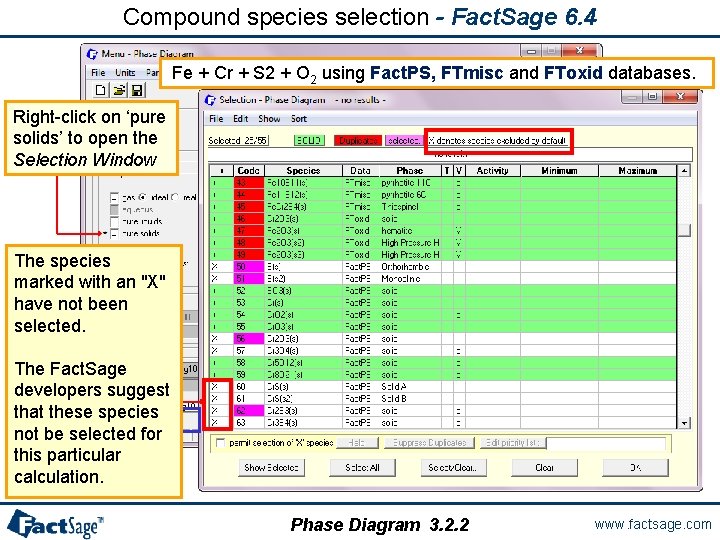Click the red code cell 47
Screen dimensions: 720x540
tap(249, 231)
